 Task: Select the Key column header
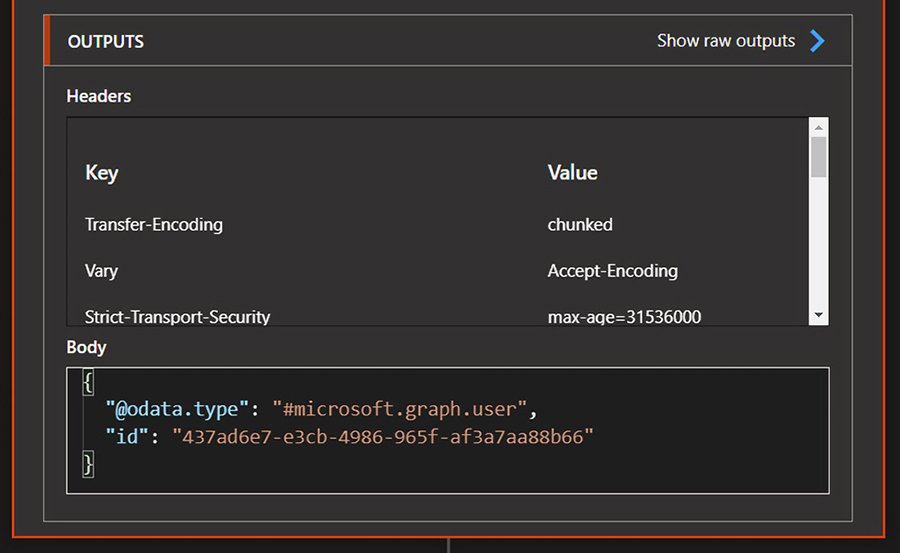(102, 173)
